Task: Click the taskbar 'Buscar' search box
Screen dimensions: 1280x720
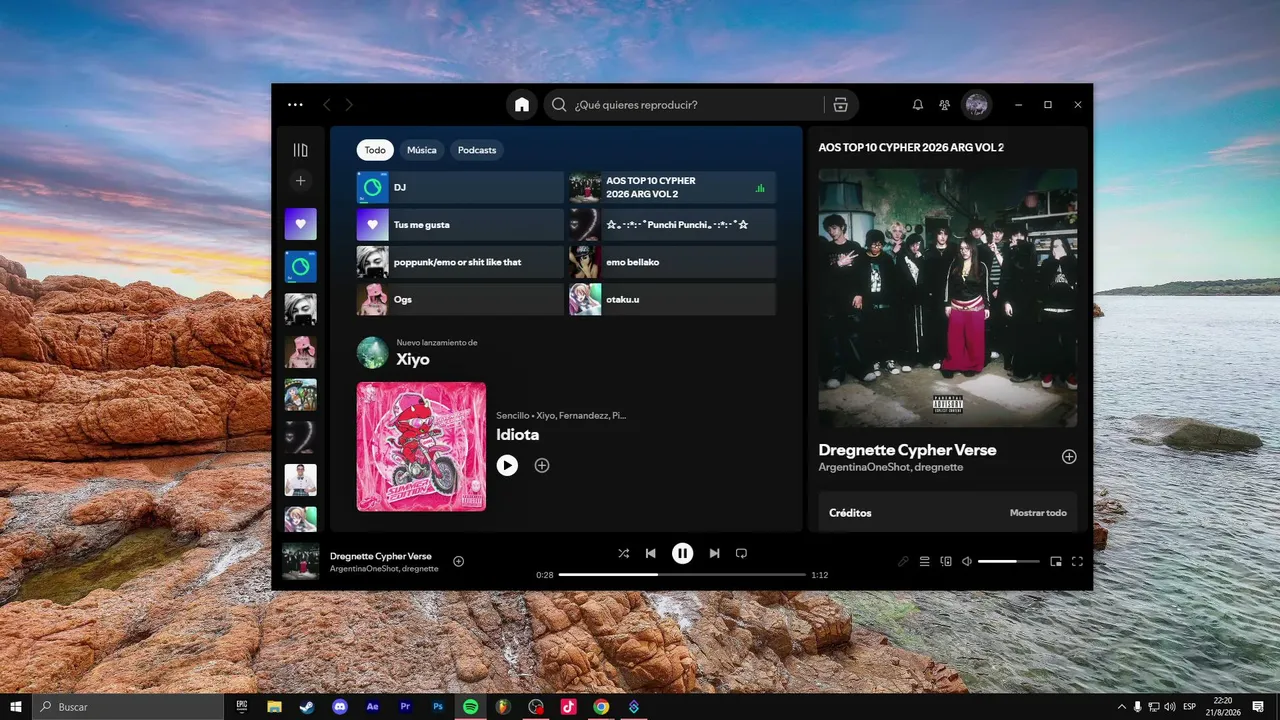Action: (x=128, y=707)
